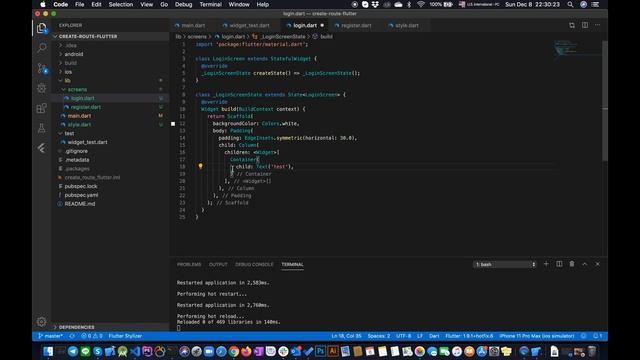640x360 pixels.
Task: Click the code action lightbulb on line 18
Action: click(x=200, y=166)
